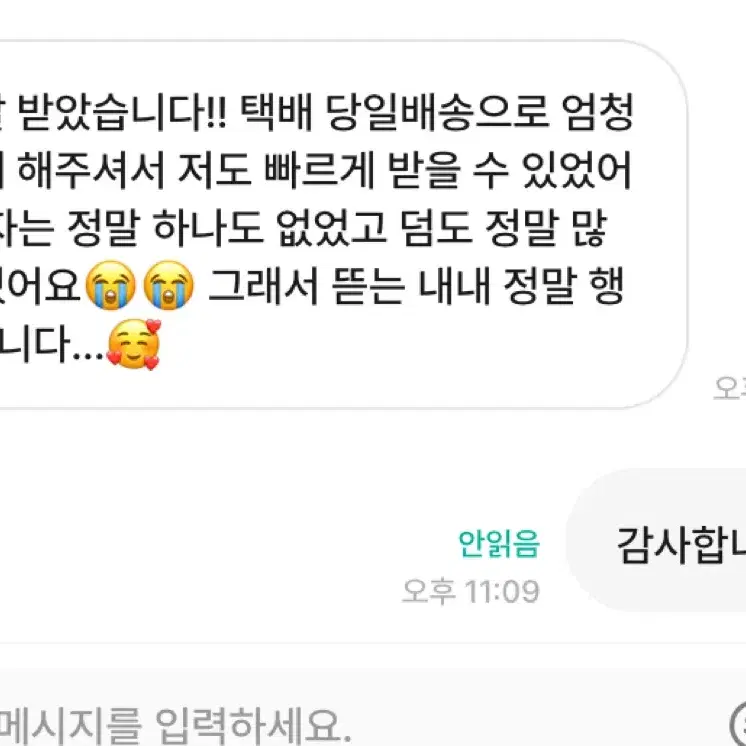This screenshot has width=746, height=746.
Task: Click the text 받았습니다!! in received message
Action: tap(122, 112)
